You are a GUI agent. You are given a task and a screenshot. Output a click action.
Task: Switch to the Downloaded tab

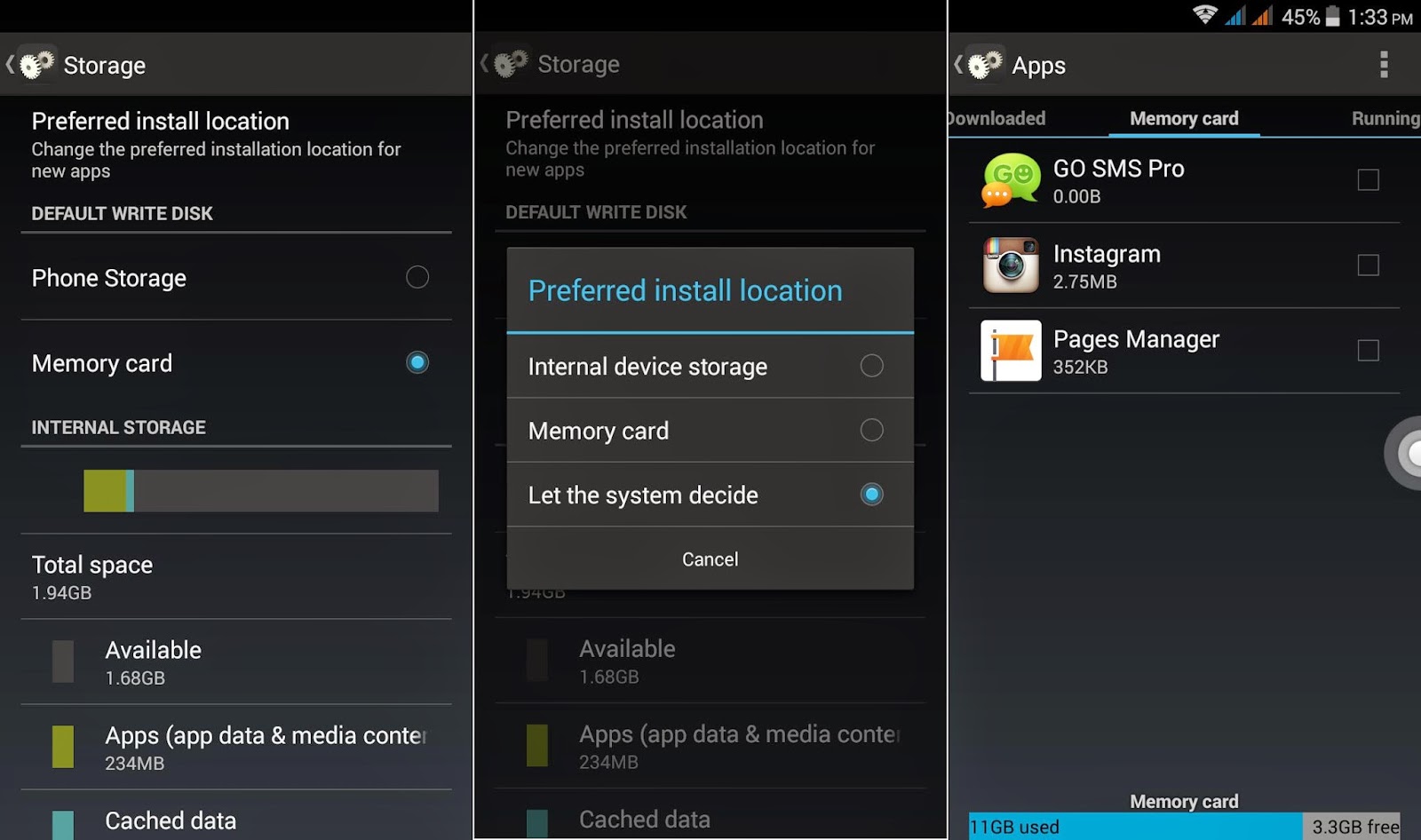997,118
